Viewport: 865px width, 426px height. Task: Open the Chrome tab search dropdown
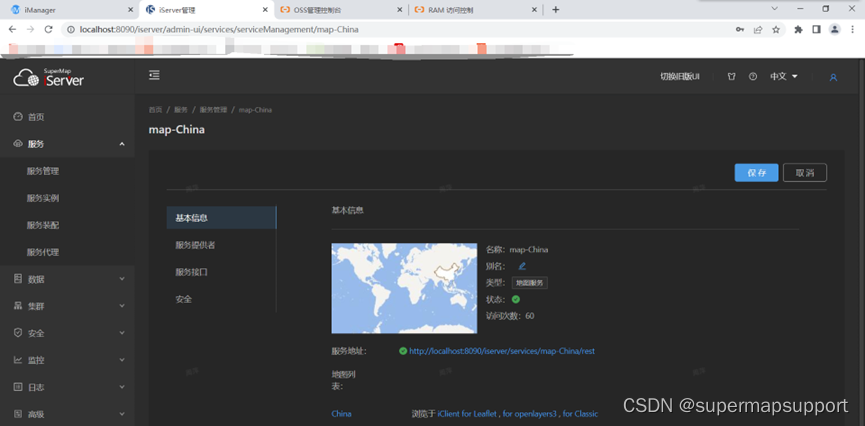[x=775, y=9]
